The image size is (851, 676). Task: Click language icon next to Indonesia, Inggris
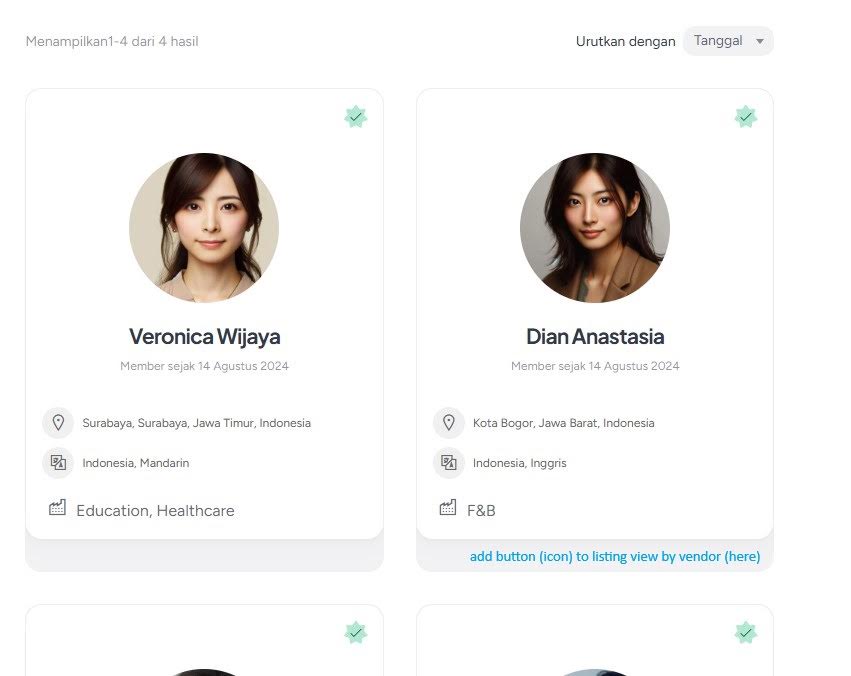[449, 463]
